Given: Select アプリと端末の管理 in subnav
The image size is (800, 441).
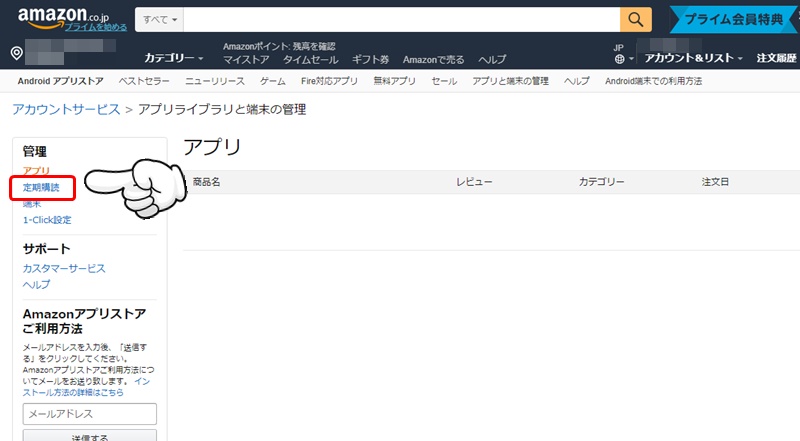Looking at the screenshot, I should (510, 81).
